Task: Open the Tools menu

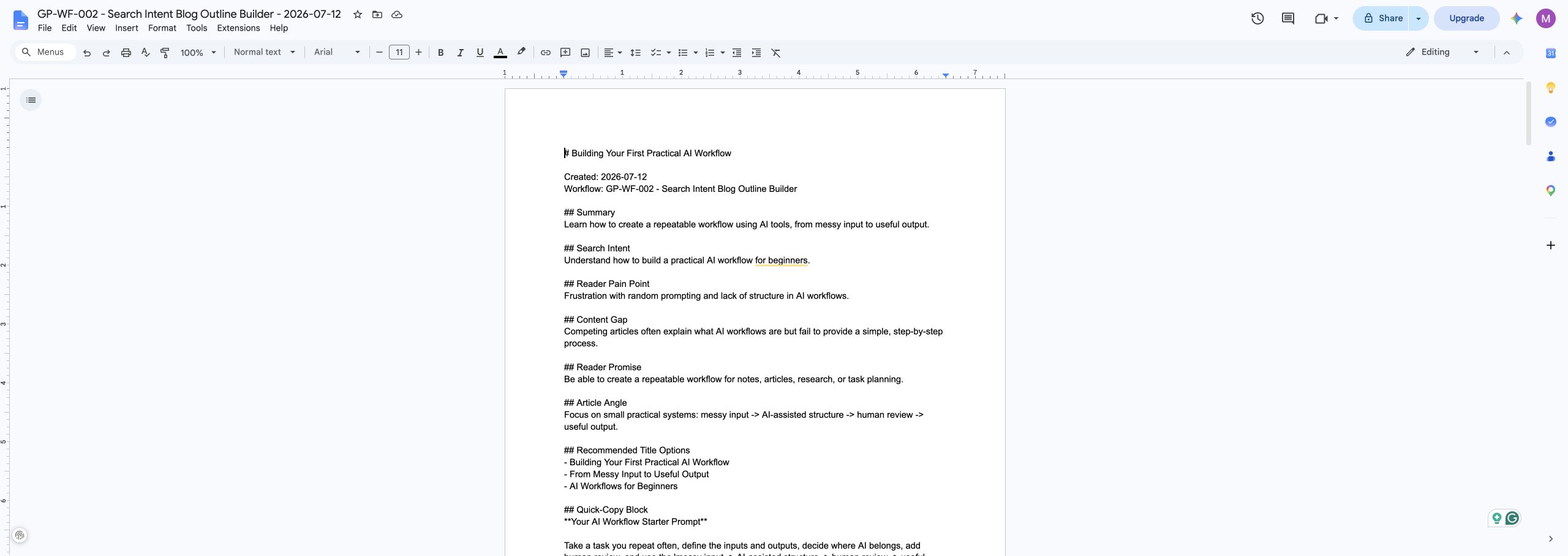Action: coord(197,28)
